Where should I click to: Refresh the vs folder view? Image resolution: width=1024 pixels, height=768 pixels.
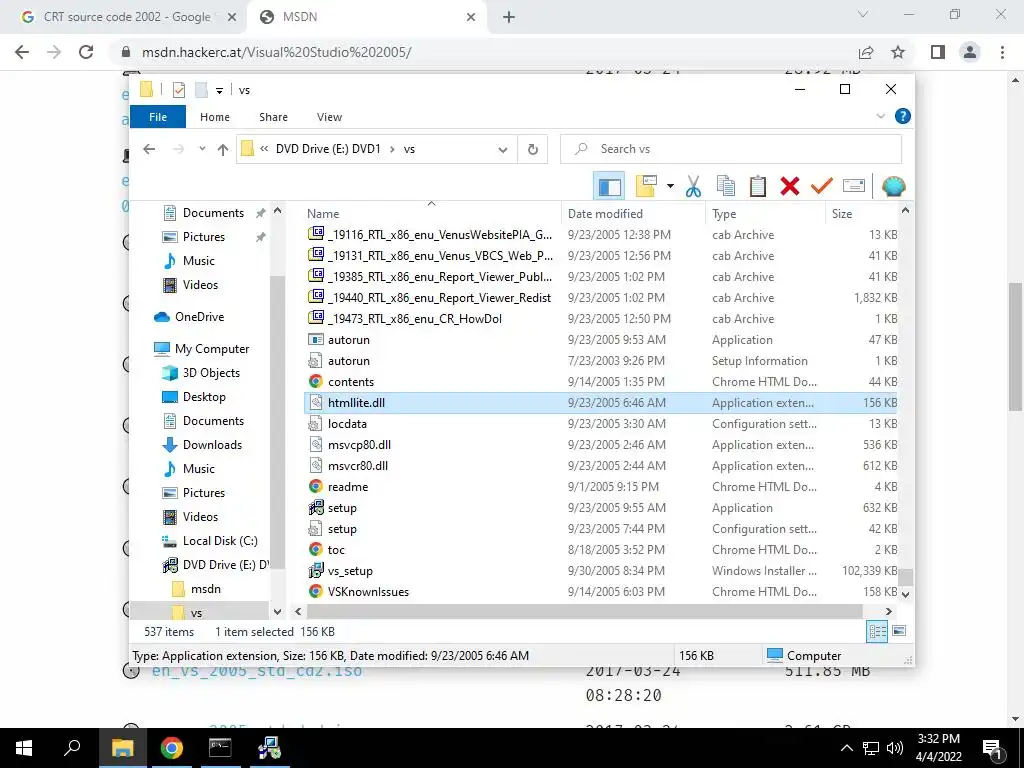coord(533,150)
